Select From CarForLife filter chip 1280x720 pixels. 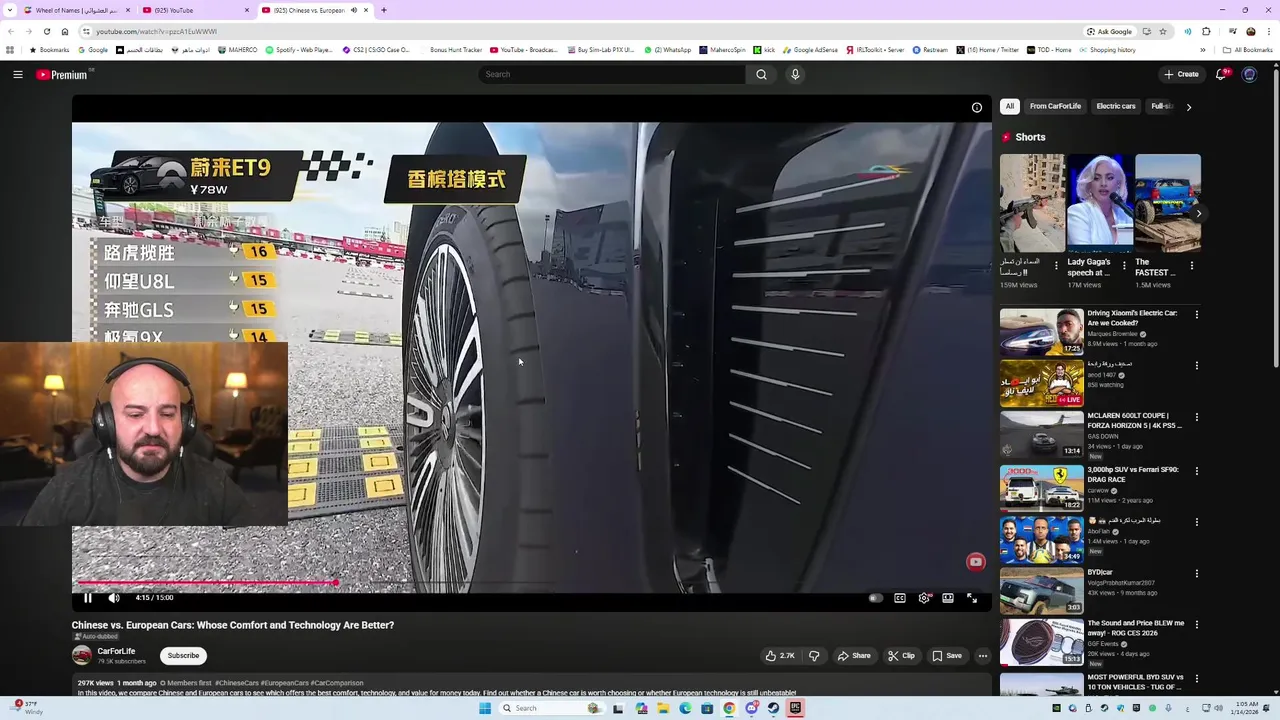point(1055,106)
